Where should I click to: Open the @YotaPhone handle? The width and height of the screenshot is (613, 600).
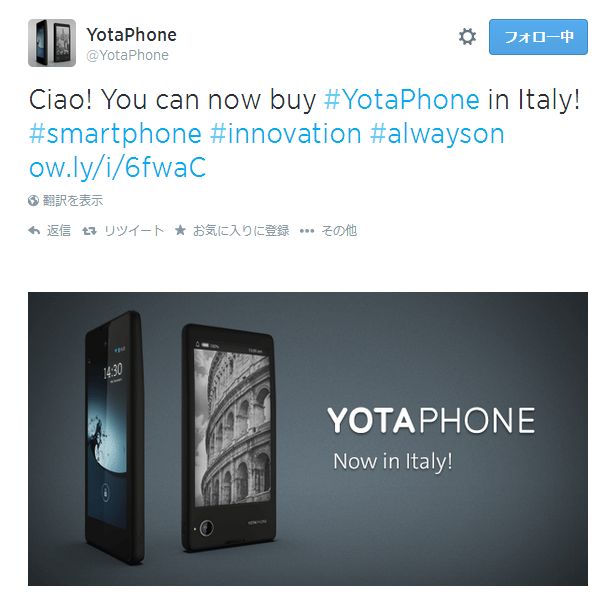click(x=127, y=56)
